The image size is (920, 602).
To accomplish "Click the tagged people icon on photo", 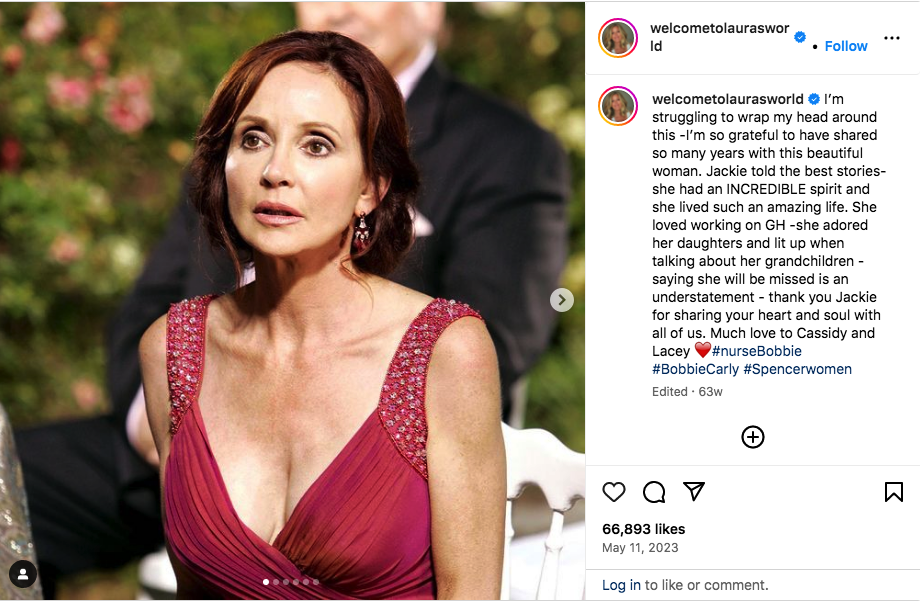I will pos(23,573).
